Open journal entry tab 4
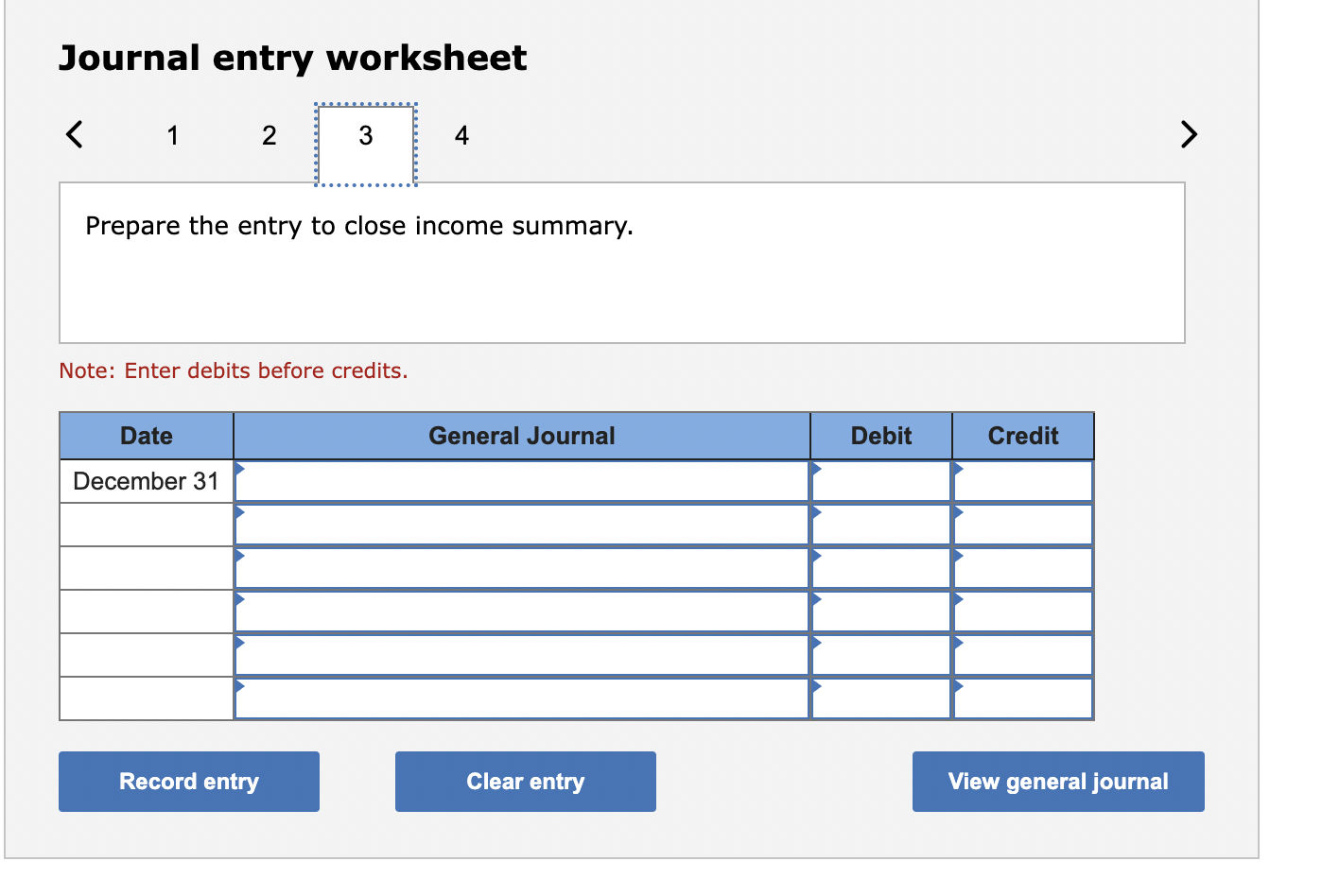Viewport: 1322px width, 896px height. click(461, 135)
